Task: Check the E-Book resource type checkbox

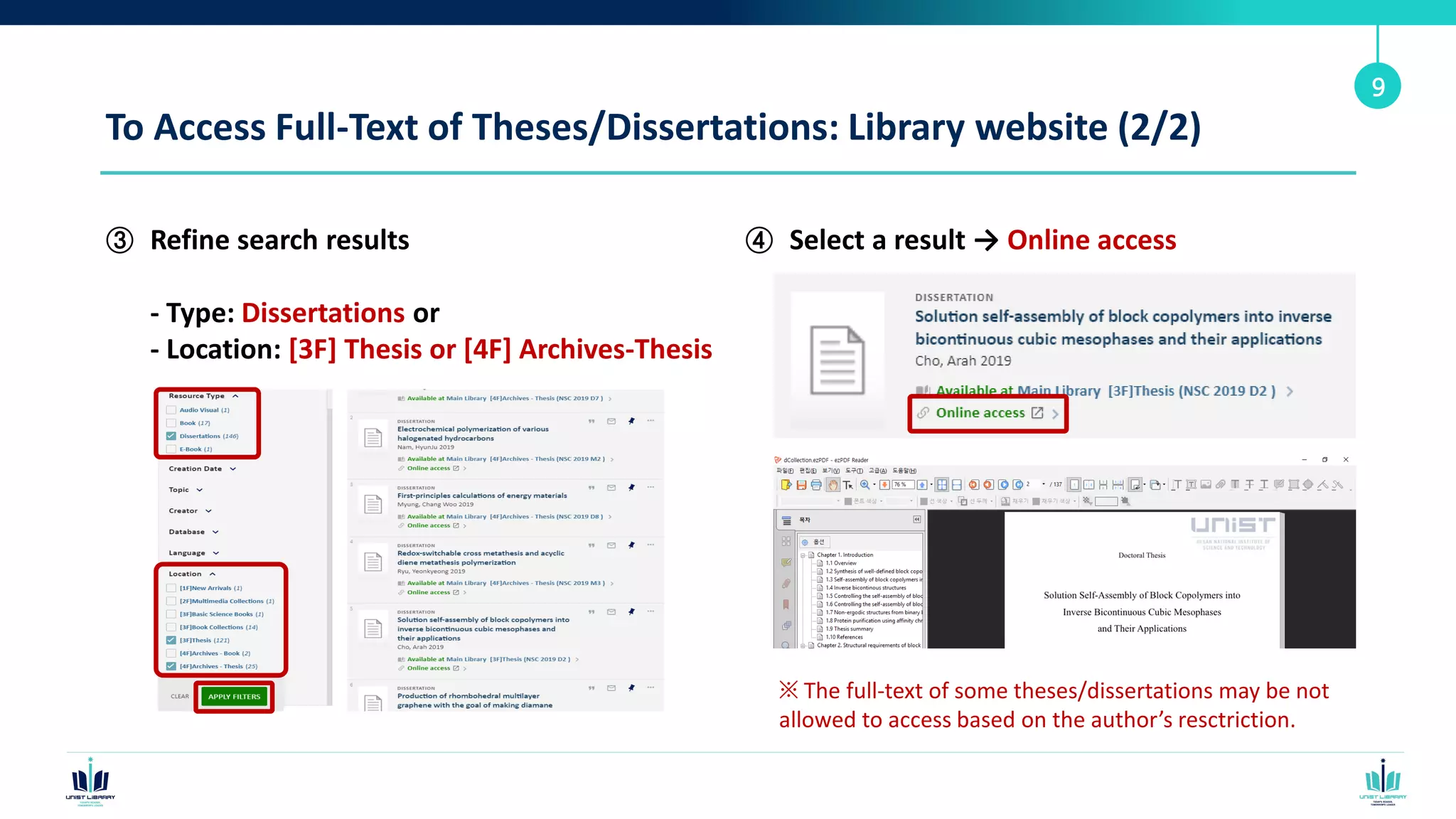Action: (x=171, y=449)
